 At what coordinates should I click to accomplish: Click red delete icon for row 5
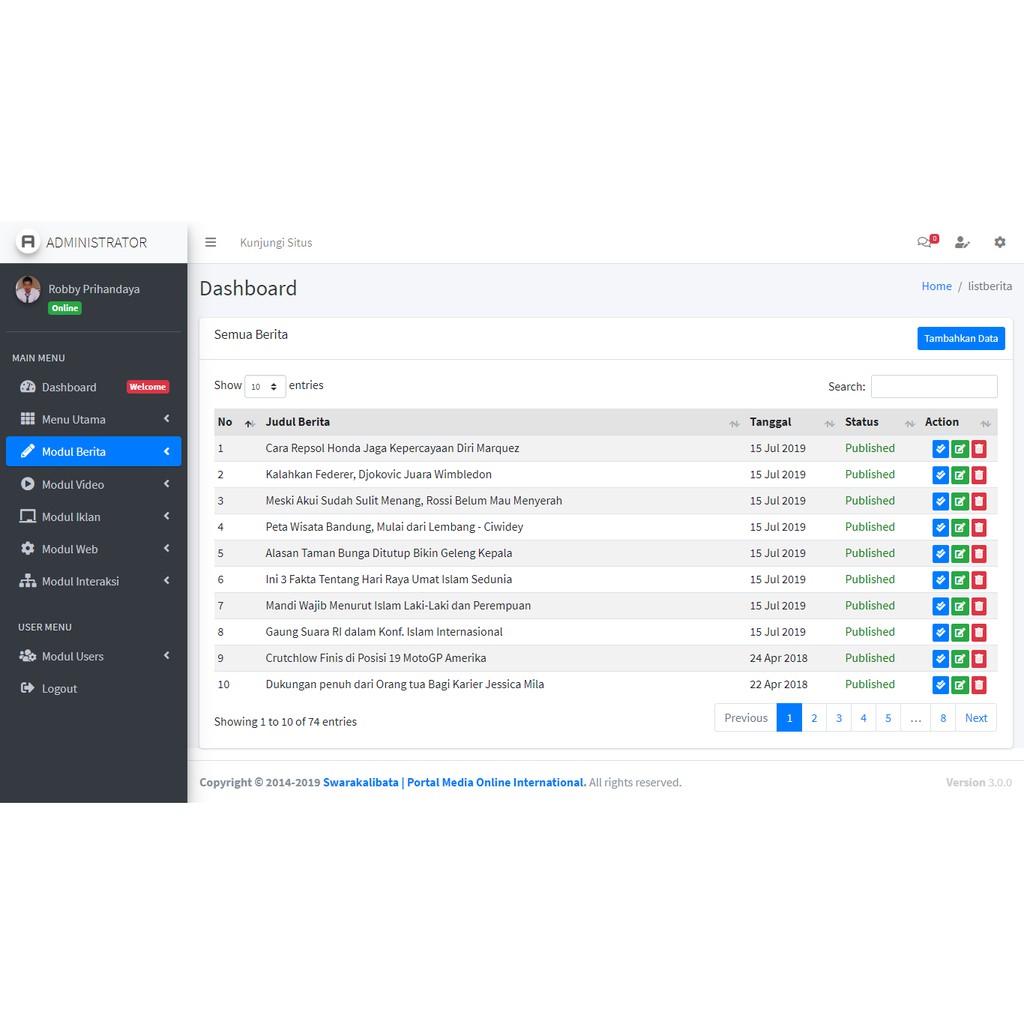[x=979, y=554]
